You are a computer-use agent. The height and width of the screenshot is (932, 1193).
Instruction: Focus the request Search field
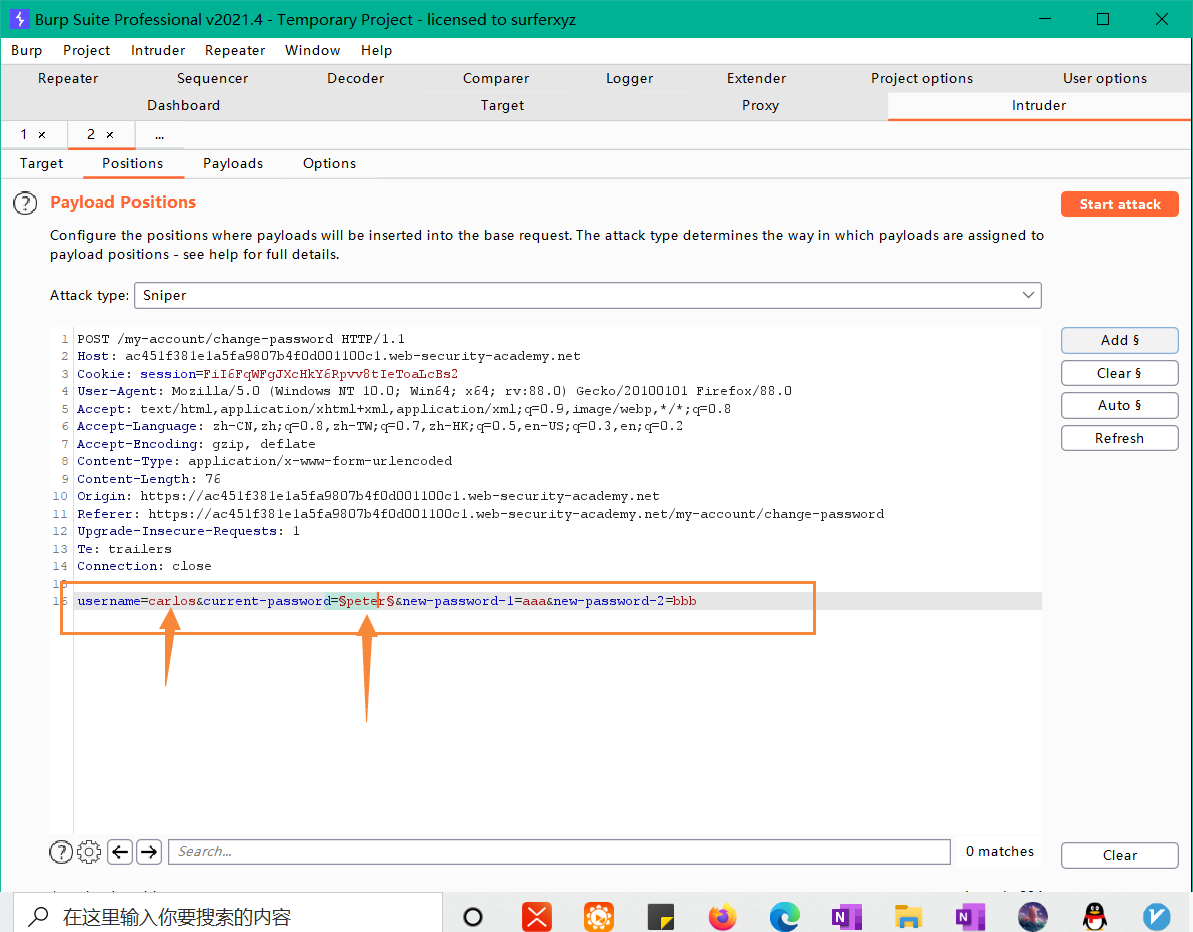(x=559, y=852)
